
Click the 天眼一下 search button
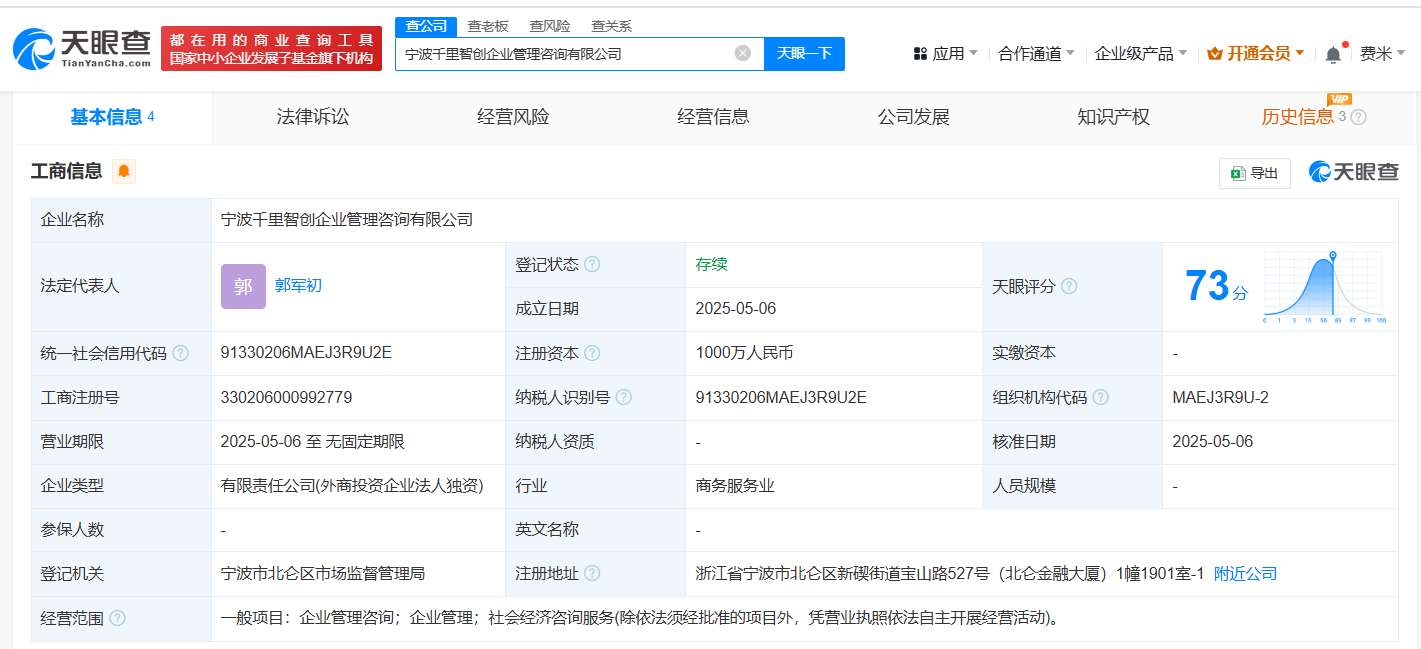804,53
